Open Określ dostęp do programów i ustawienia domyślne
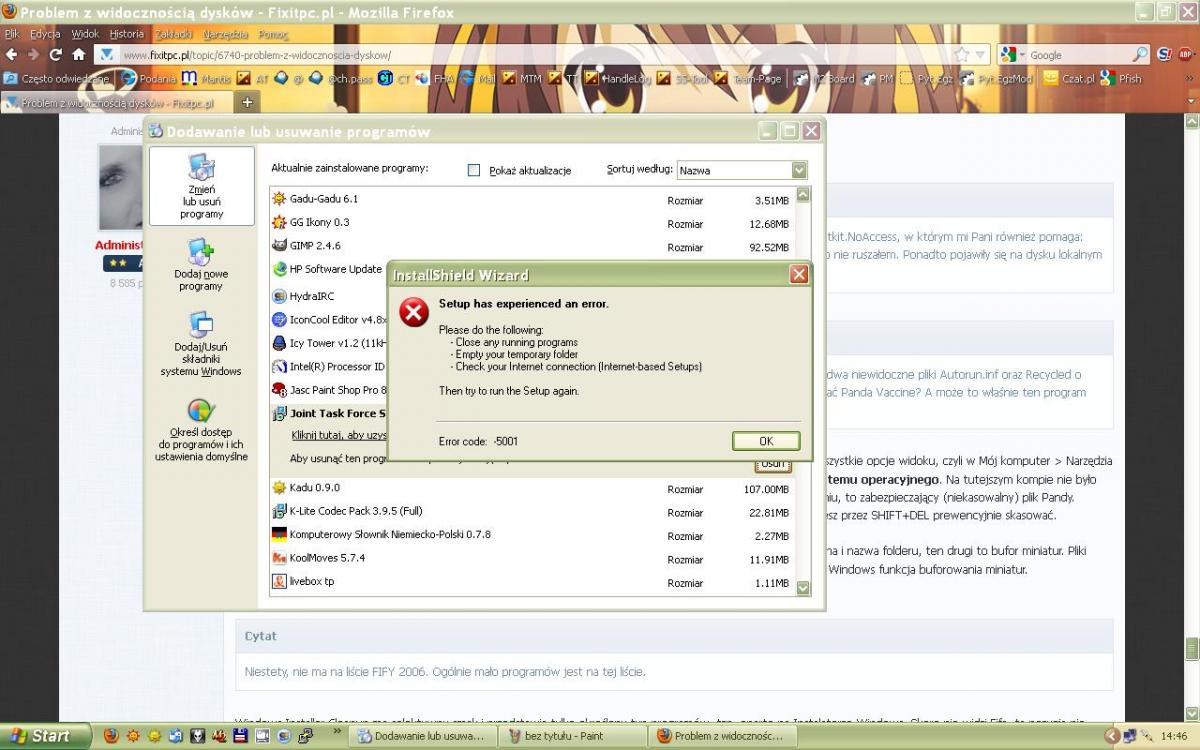 point(201,431)
